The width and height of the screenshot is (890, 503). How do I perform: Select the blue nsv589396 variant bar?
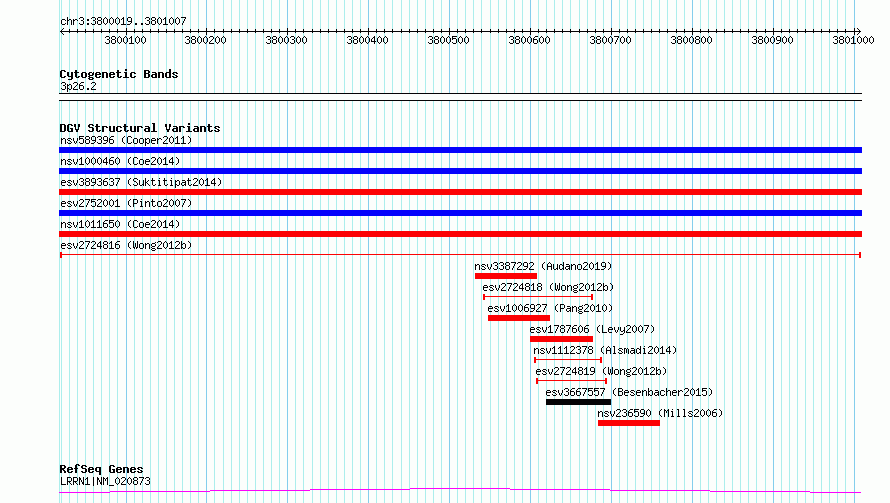pyautogui.click(x=460, y=150)
